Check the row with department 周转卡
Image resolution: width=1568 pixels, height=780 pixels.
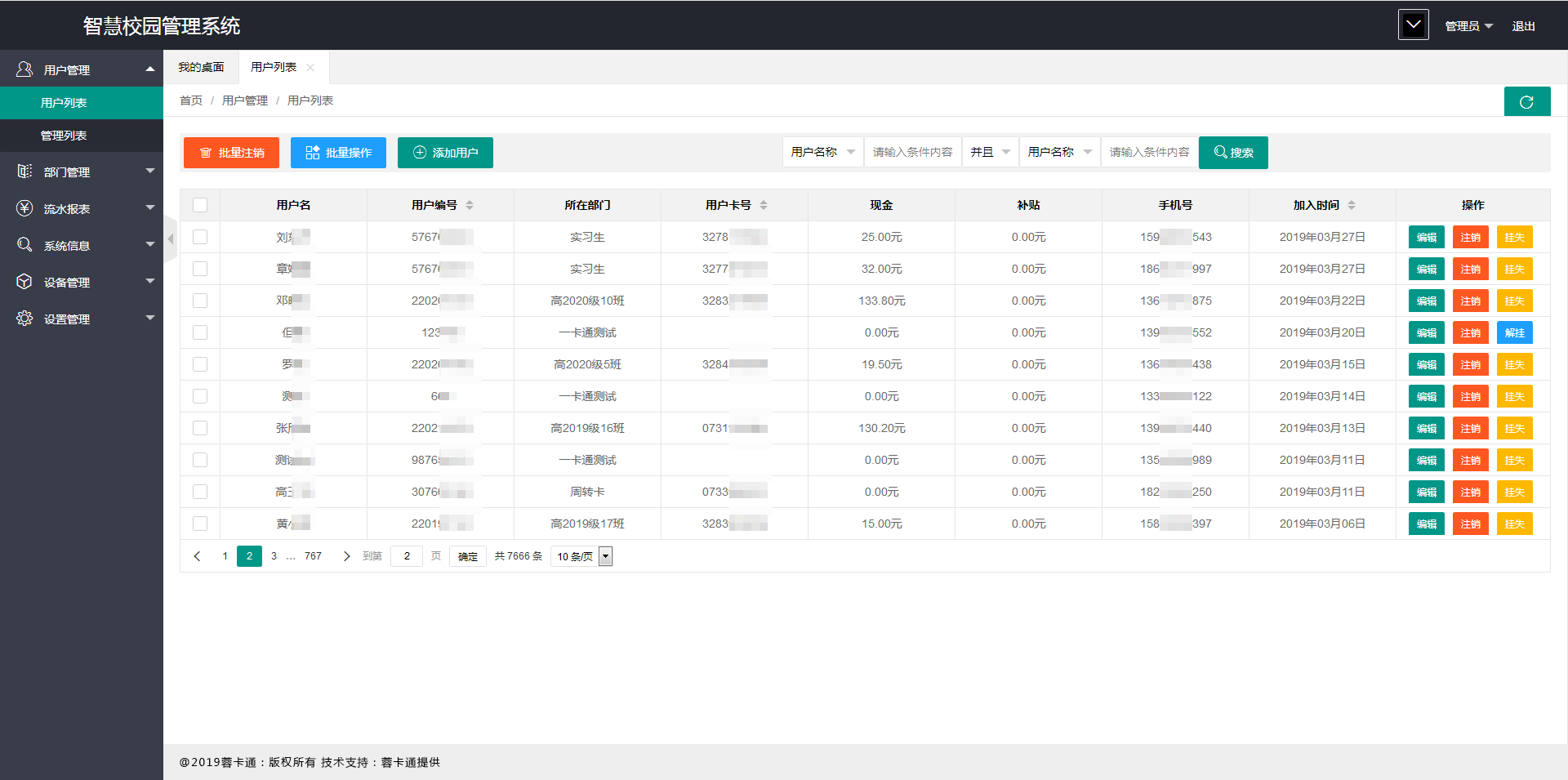click(x=200, y=492)
